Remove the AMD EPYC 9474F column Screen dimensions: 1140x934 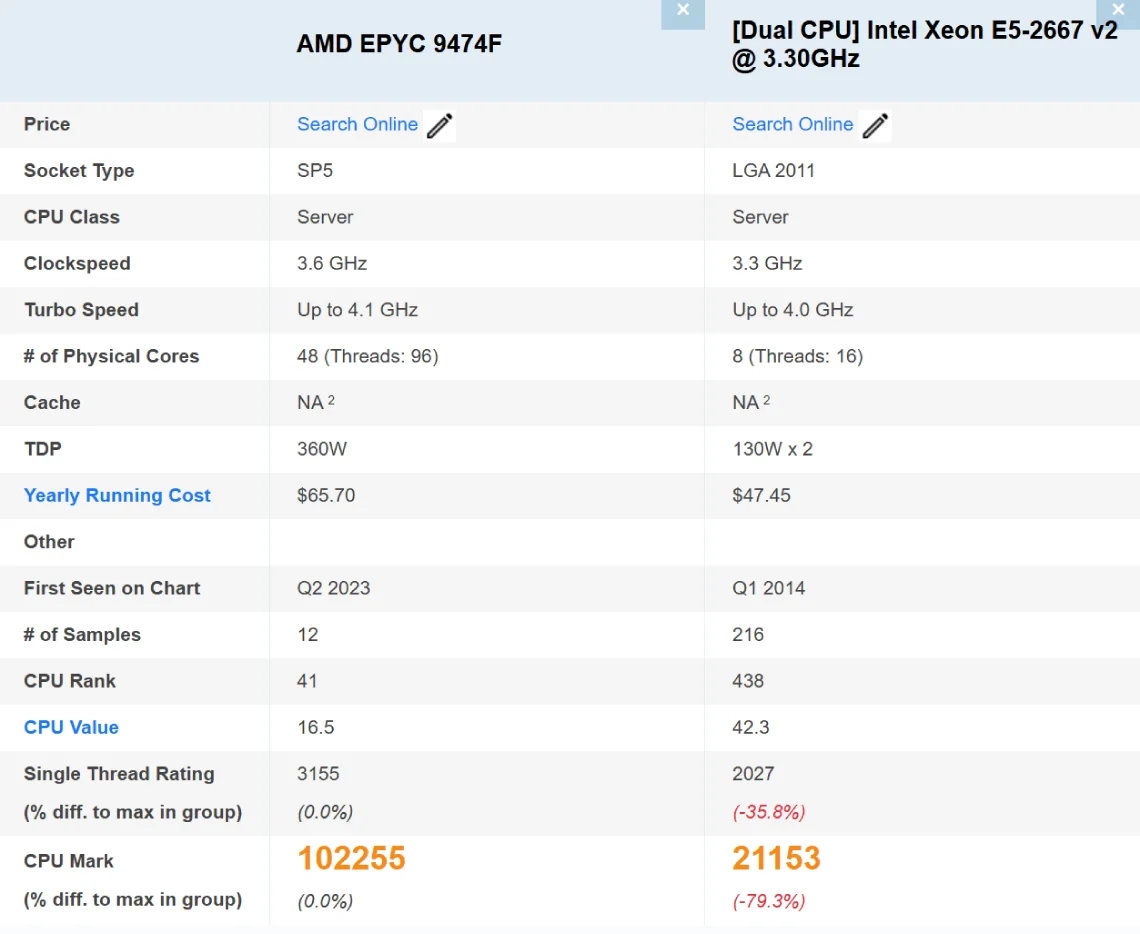point(683,11)
